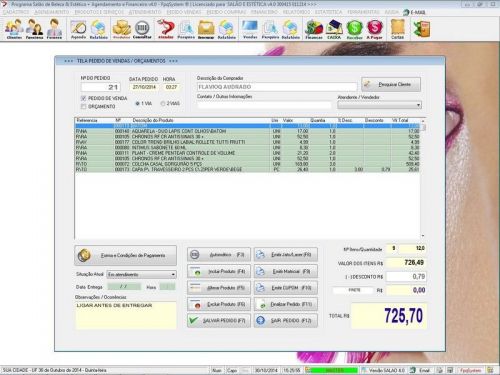Open the Finanças money icon
The image size is (500, 375).
click(314, 29)
